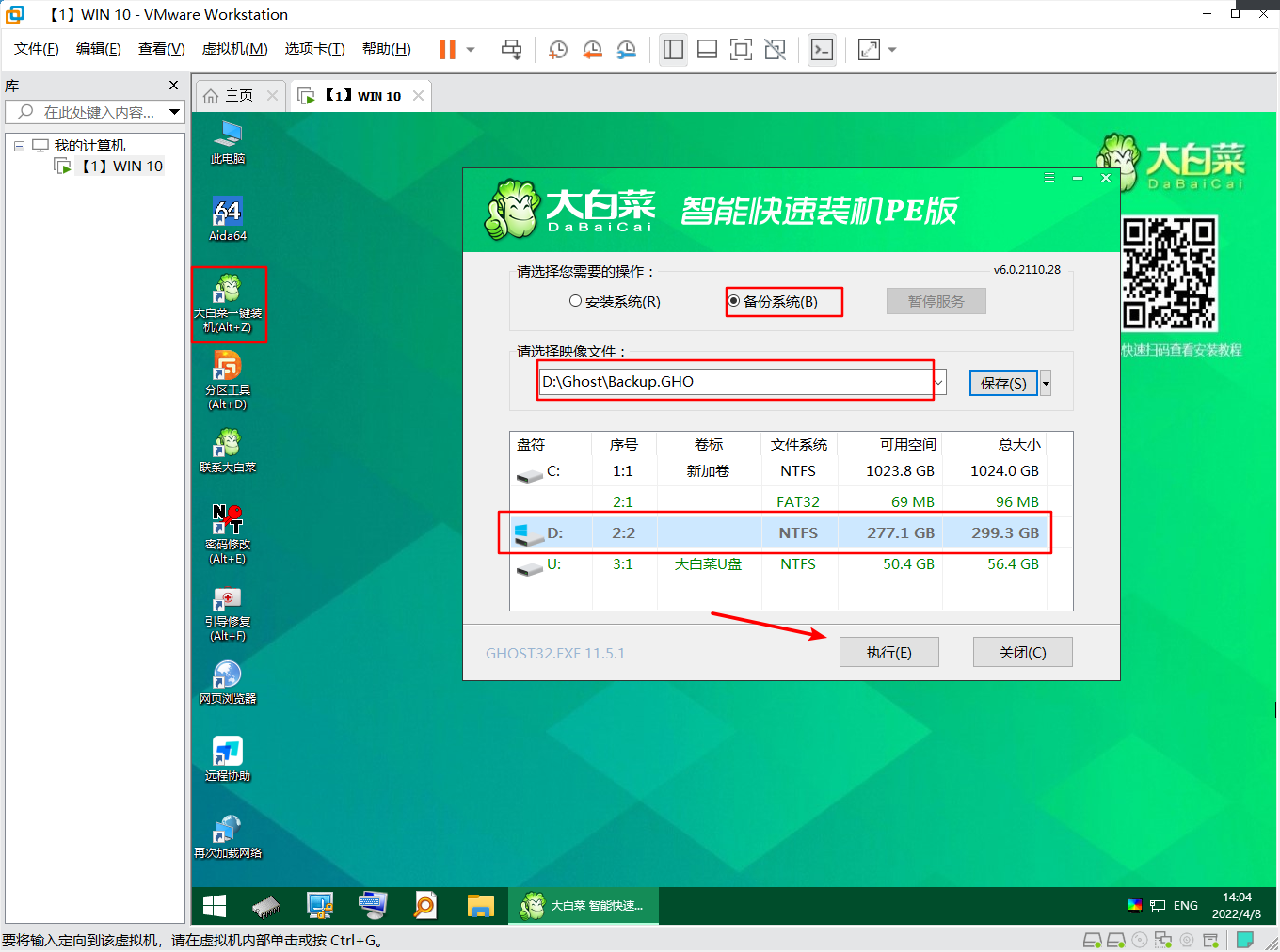
Task: Click the ENG input language indicator
Action: (1186, 906)
